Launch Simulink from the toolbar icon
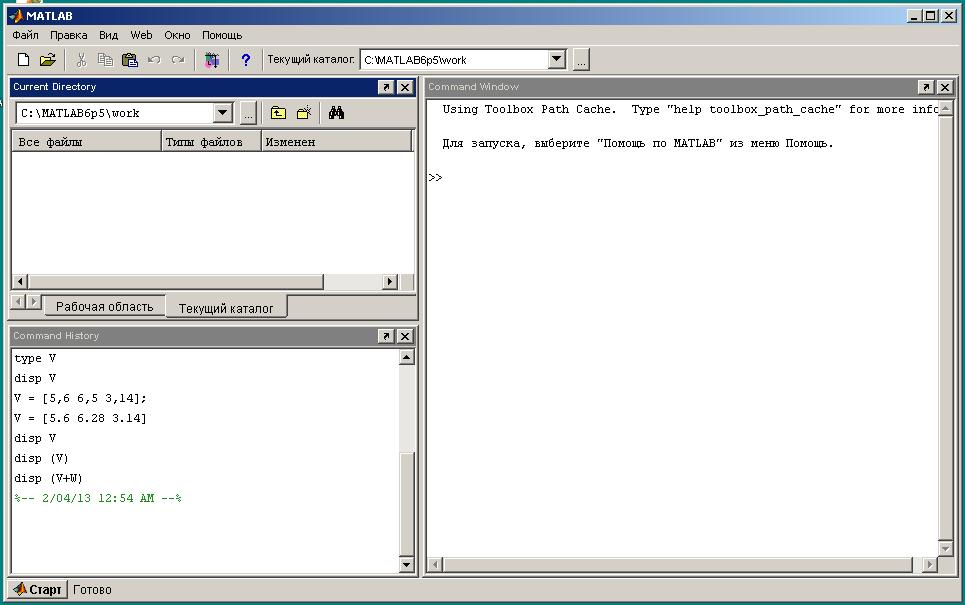This screenshot has height=605, width=965. coord(212,60)
